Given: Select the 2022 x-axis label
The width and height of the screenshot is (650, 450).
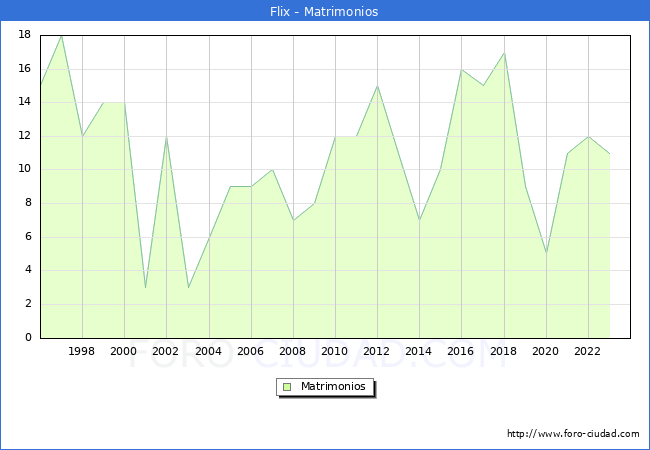Looking at the screenshot, I should 588,352.
